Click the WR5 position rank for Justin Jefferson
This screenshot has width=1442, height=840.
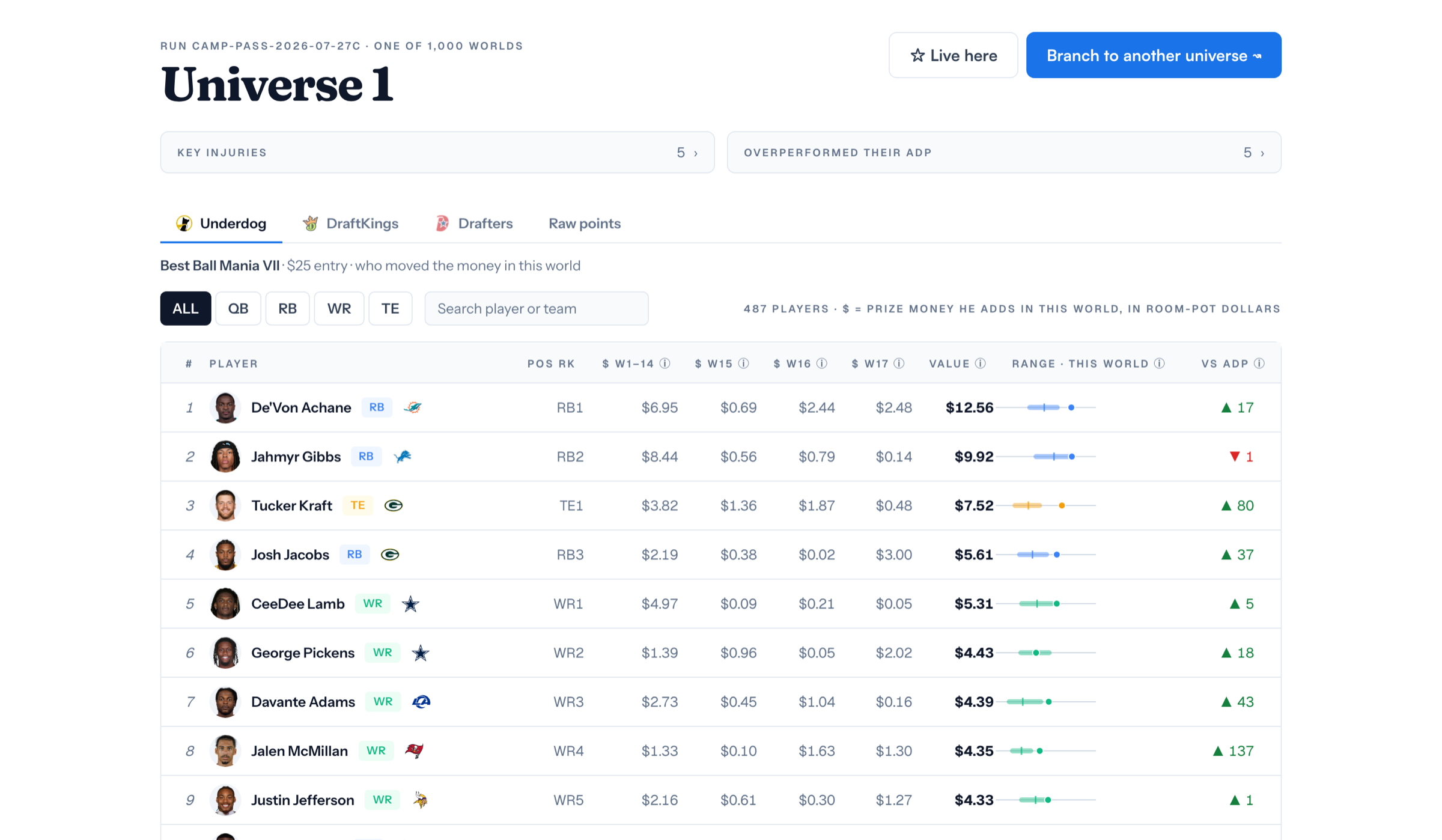(568, 800)
